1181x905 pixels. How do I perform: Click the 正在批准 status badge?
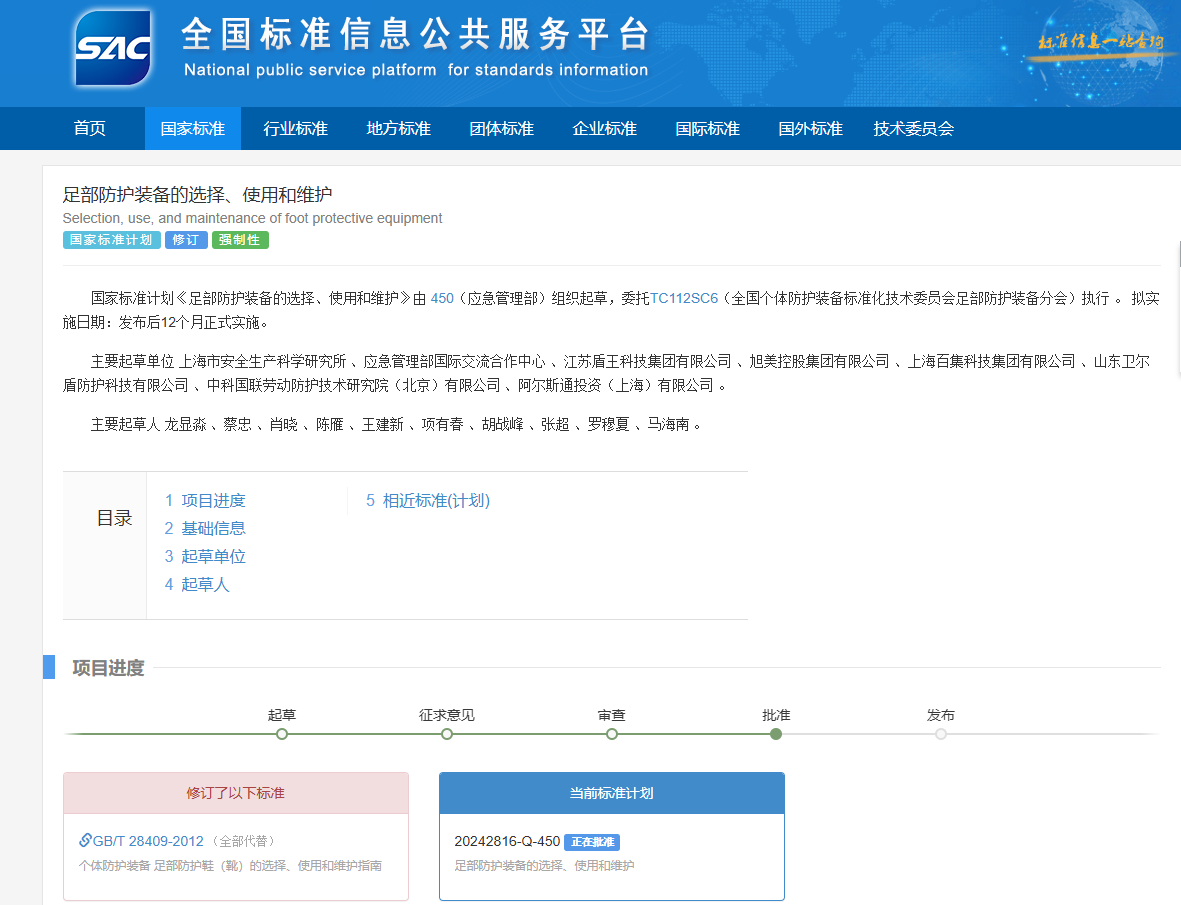click(x=592, y=842)
